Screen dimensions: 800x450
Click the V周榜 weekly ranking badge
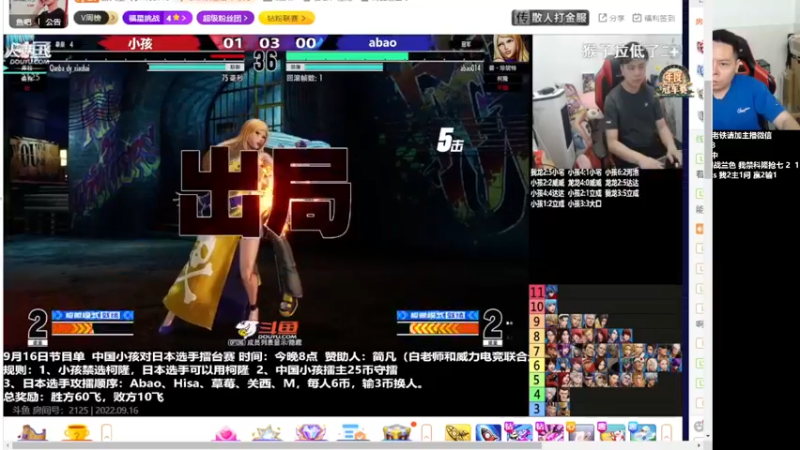tap(95, 18)
